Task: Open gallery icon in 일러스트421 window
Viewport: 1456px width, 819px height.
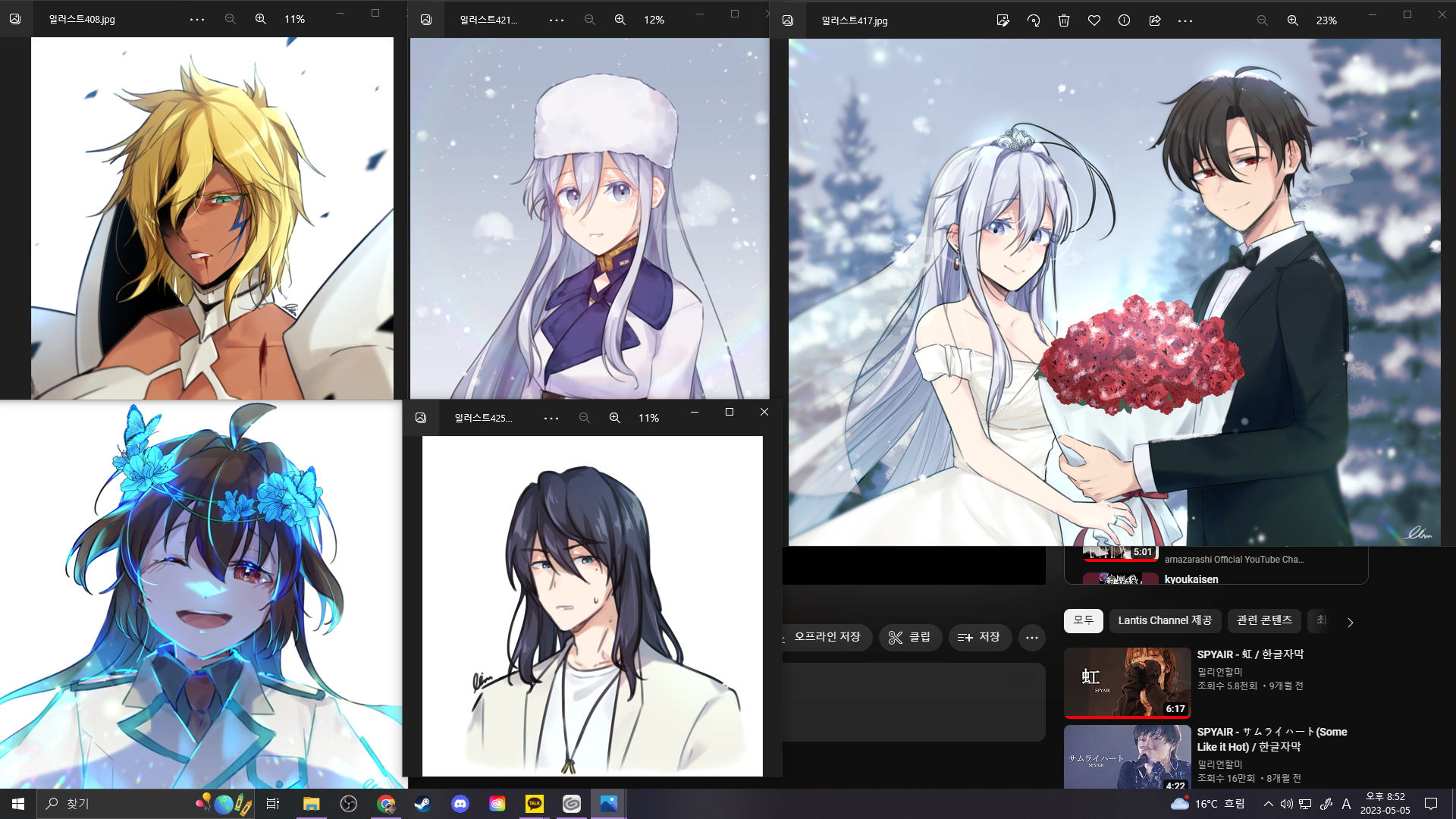Action: coord(426,20)
